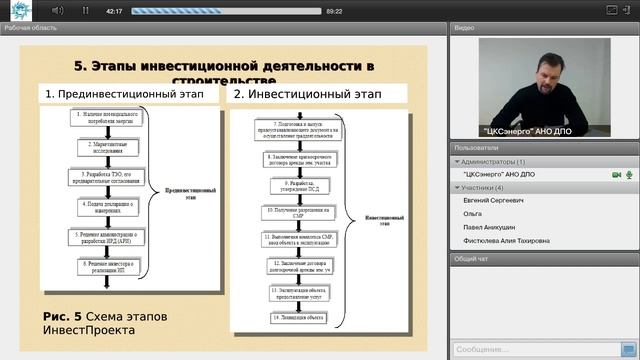The image size is (640, 360).
Task: Toggle fullscreen view icon in top bar
Action: [611, 10]
